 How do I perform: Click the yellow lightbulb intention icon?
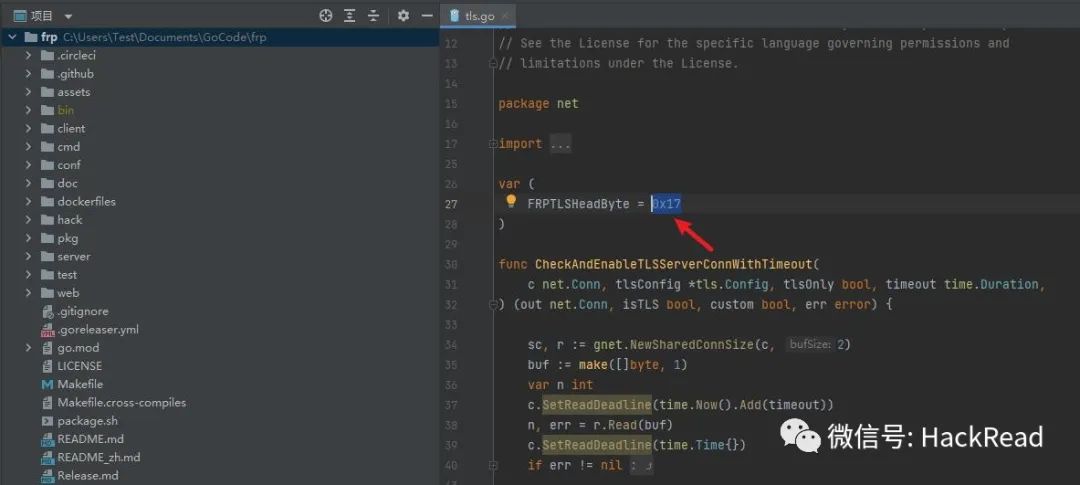coord(511,203)
